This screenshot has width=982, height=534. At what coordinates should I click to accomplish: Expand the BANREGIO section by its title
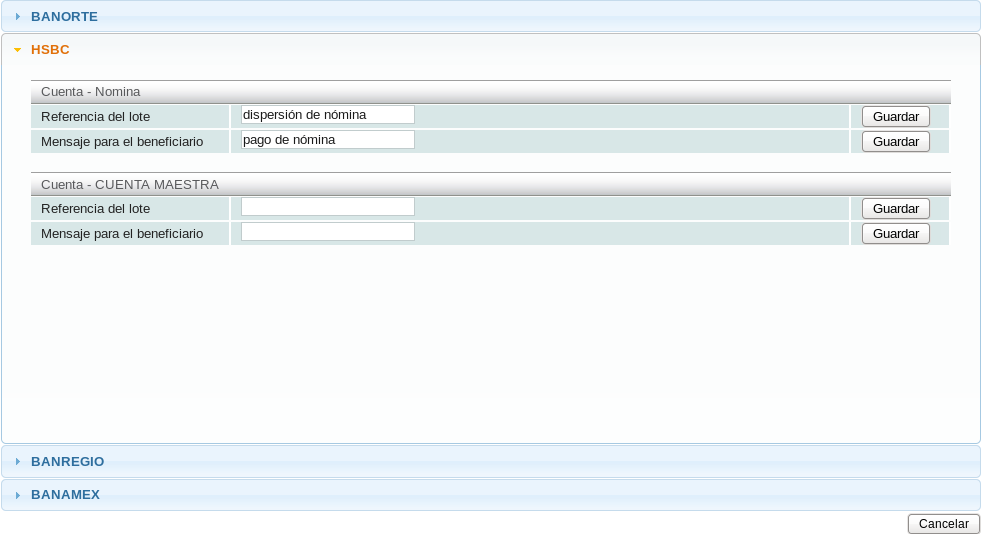click(x=67, y=462)
